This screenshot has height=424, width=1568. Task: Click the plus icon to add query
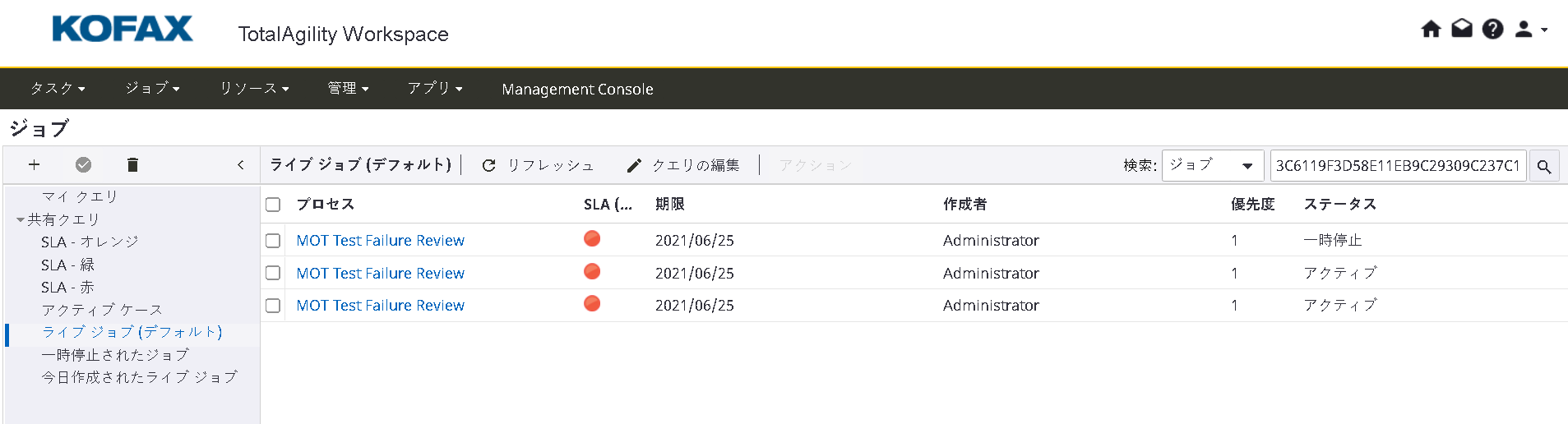34,165
